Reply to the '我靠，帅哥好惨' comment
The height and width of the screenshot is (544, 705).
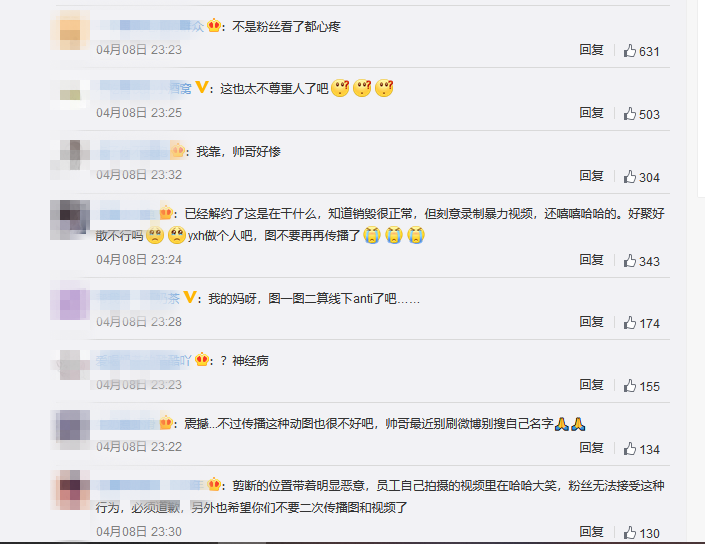point(591,176)
